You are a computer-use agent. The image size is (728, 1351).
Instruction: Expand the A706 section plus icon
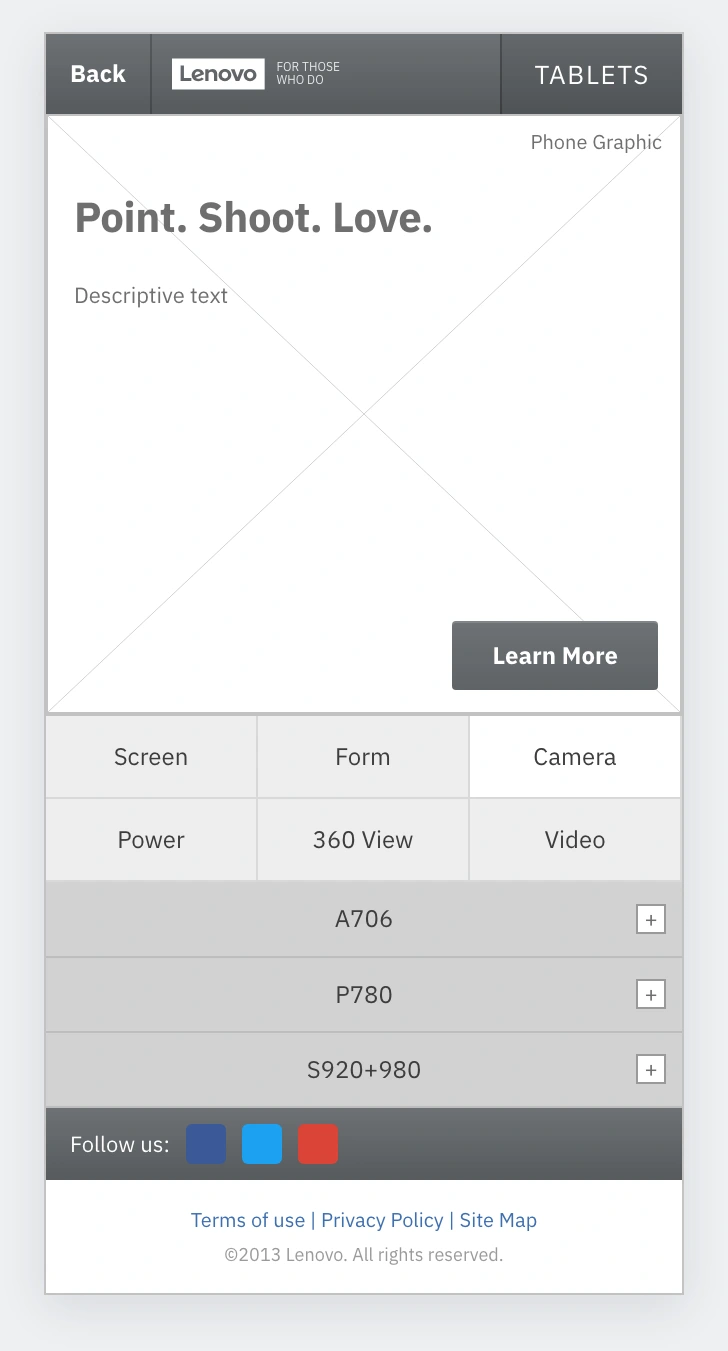point(651,919)
